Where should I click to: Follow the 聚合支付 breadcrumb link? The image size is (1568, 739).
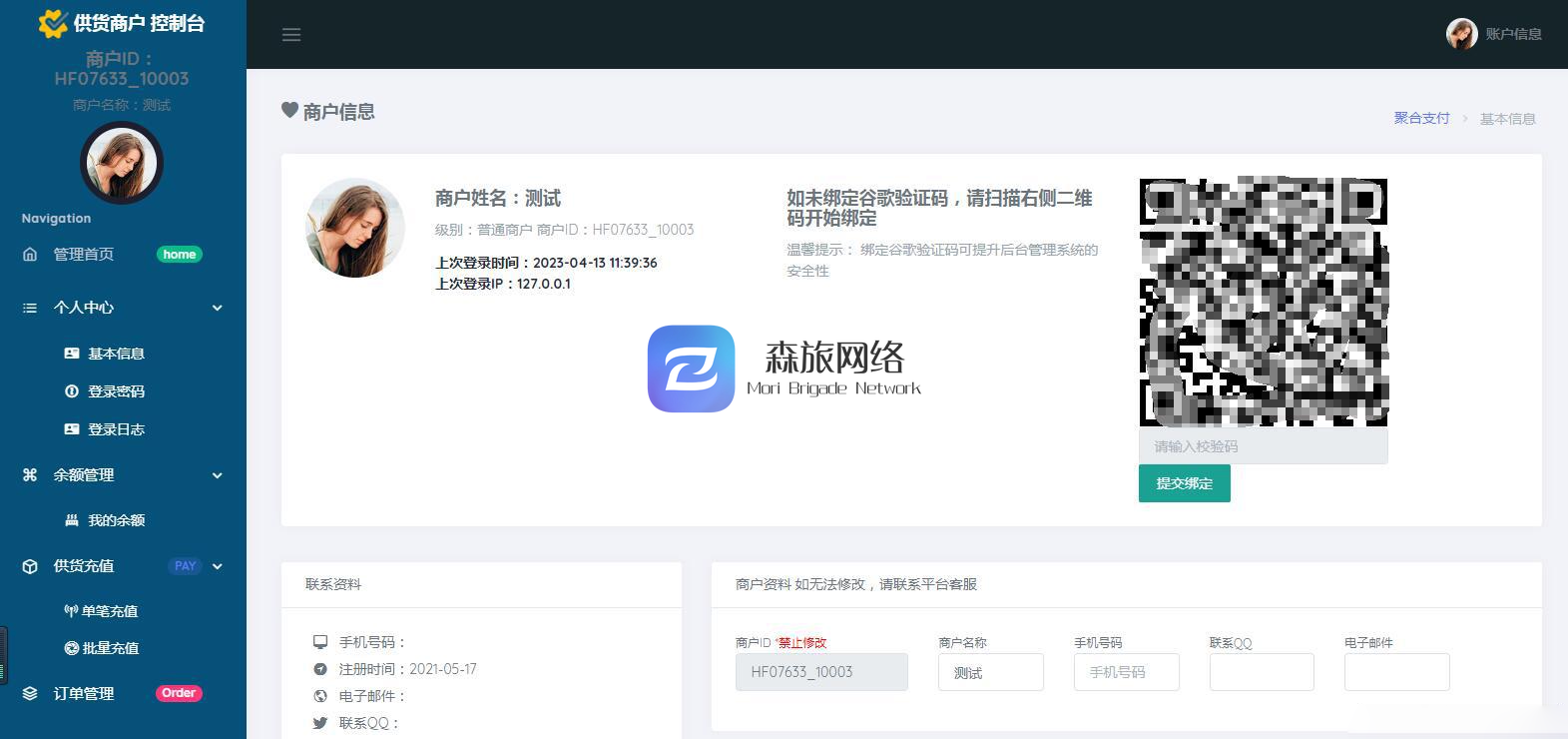[1421, 118]
